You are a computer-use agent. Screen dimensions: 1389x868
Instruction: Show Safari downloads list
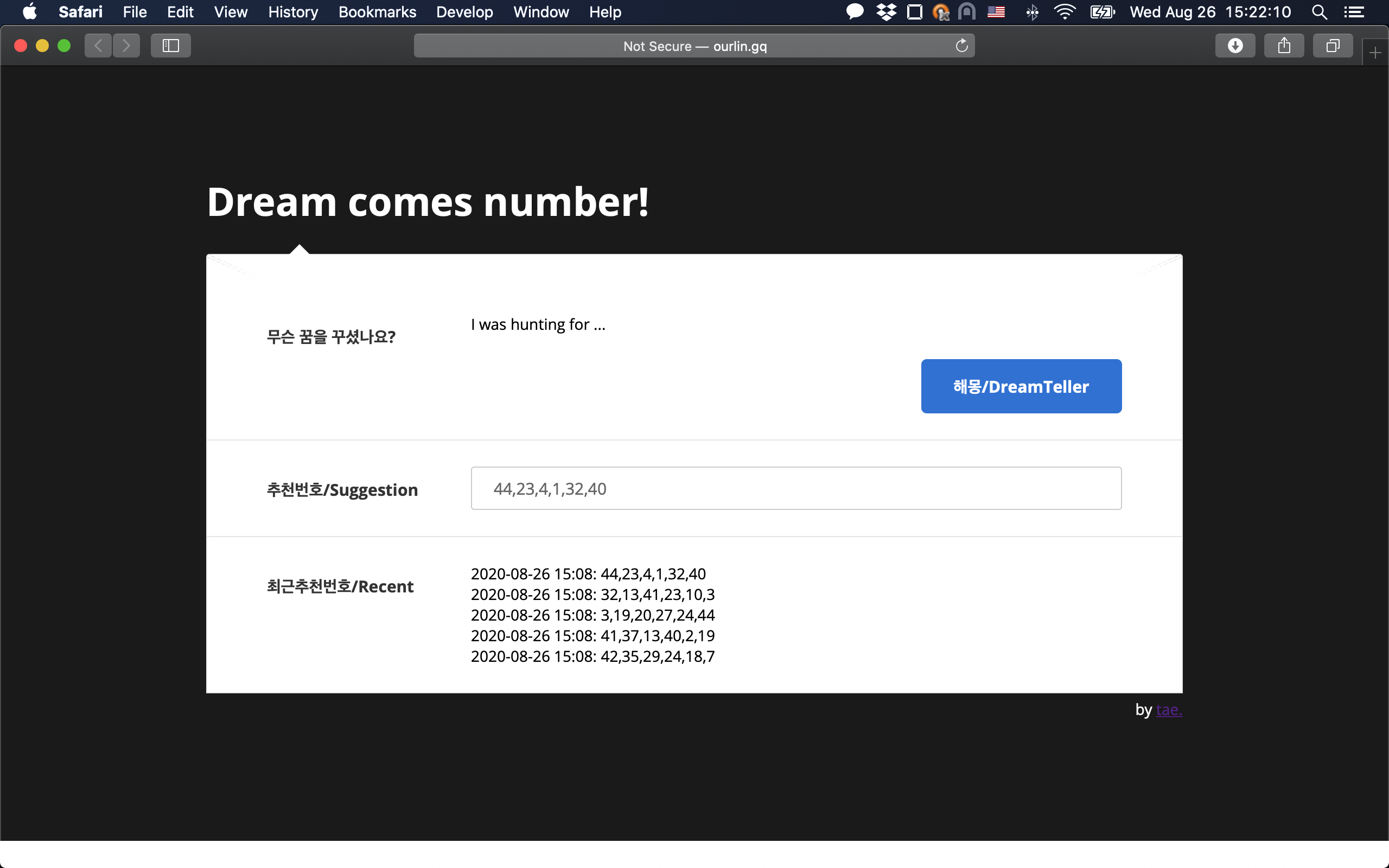pyautogui.click(x=1234, y=46)
